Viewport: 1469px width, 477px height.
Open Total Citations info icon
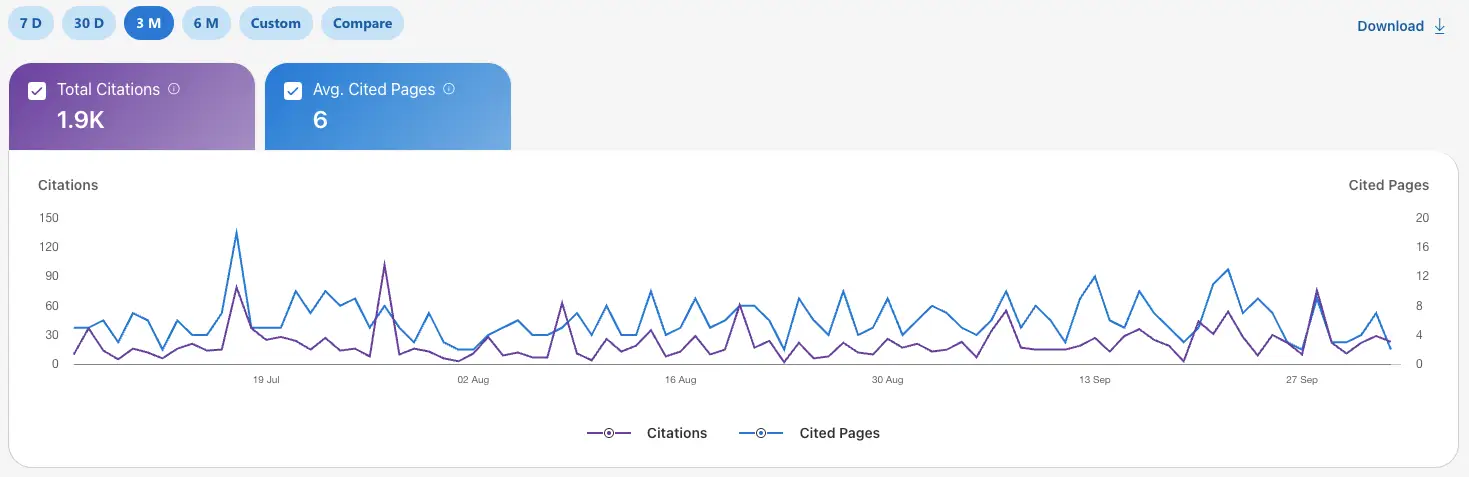point(174,89)
